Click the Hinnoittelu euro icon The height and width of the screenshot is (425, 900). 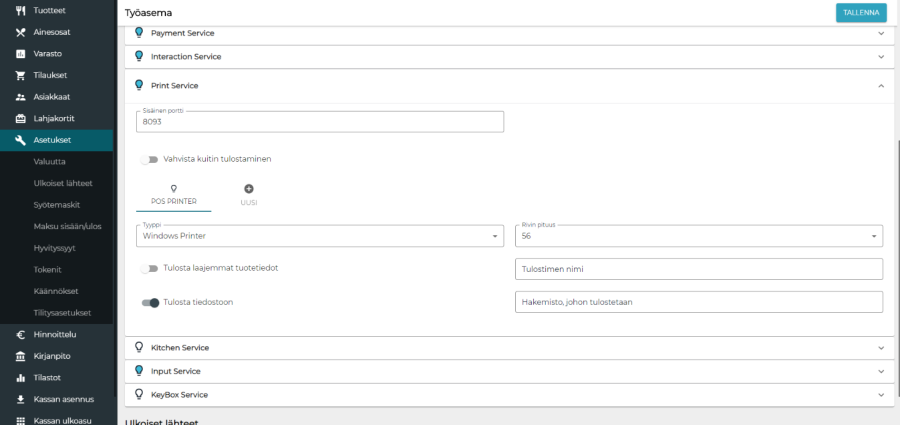[20, 334]
